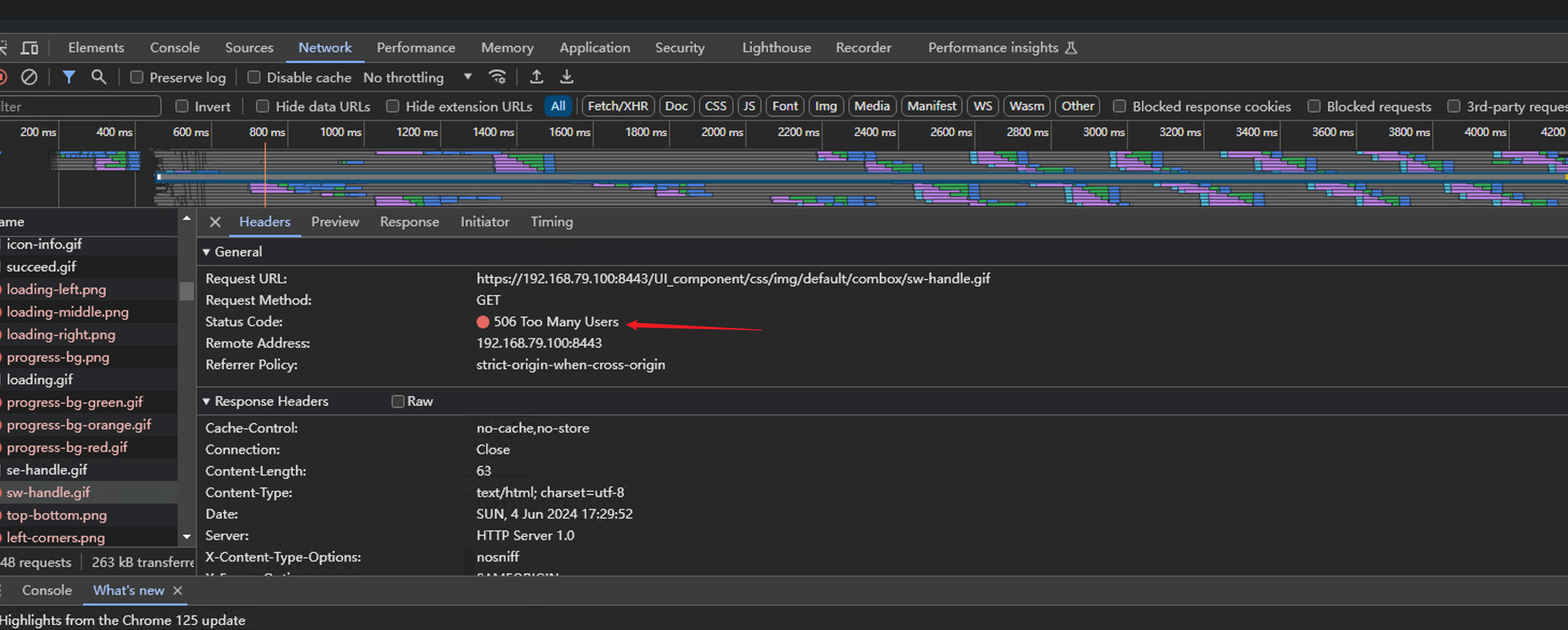Viewport: 1568px width, 630px height.
Task: Open network search with magnifier icon
Action: (x=98, y=77)
